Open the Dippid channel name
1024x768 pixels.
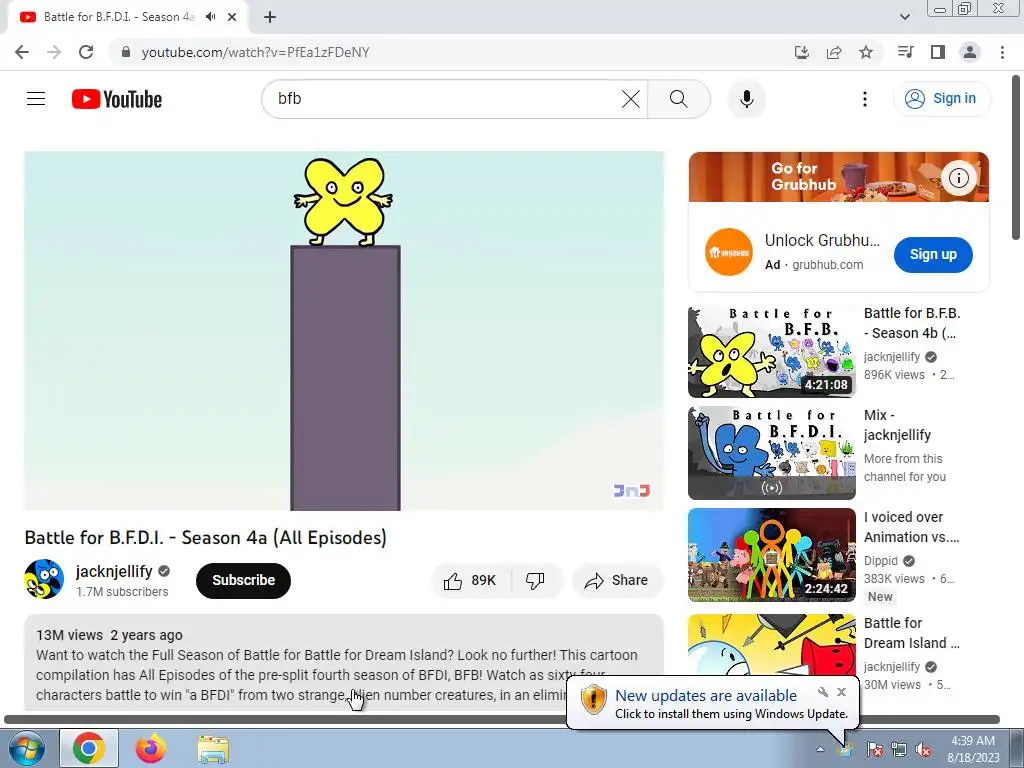point(880,560)
